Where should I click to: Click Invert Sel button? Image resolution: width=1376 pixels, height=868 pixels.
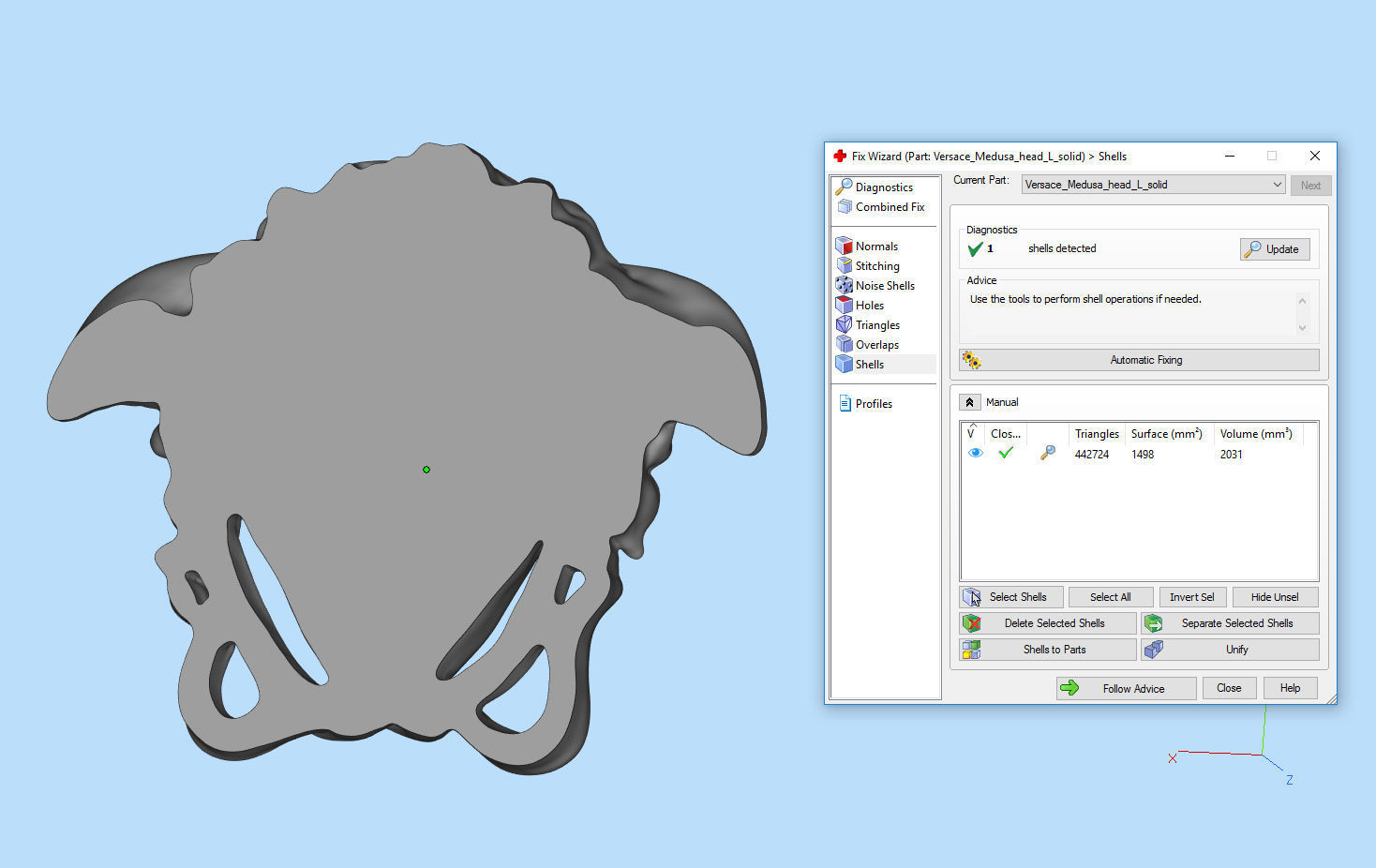(x=1192, y=597)
